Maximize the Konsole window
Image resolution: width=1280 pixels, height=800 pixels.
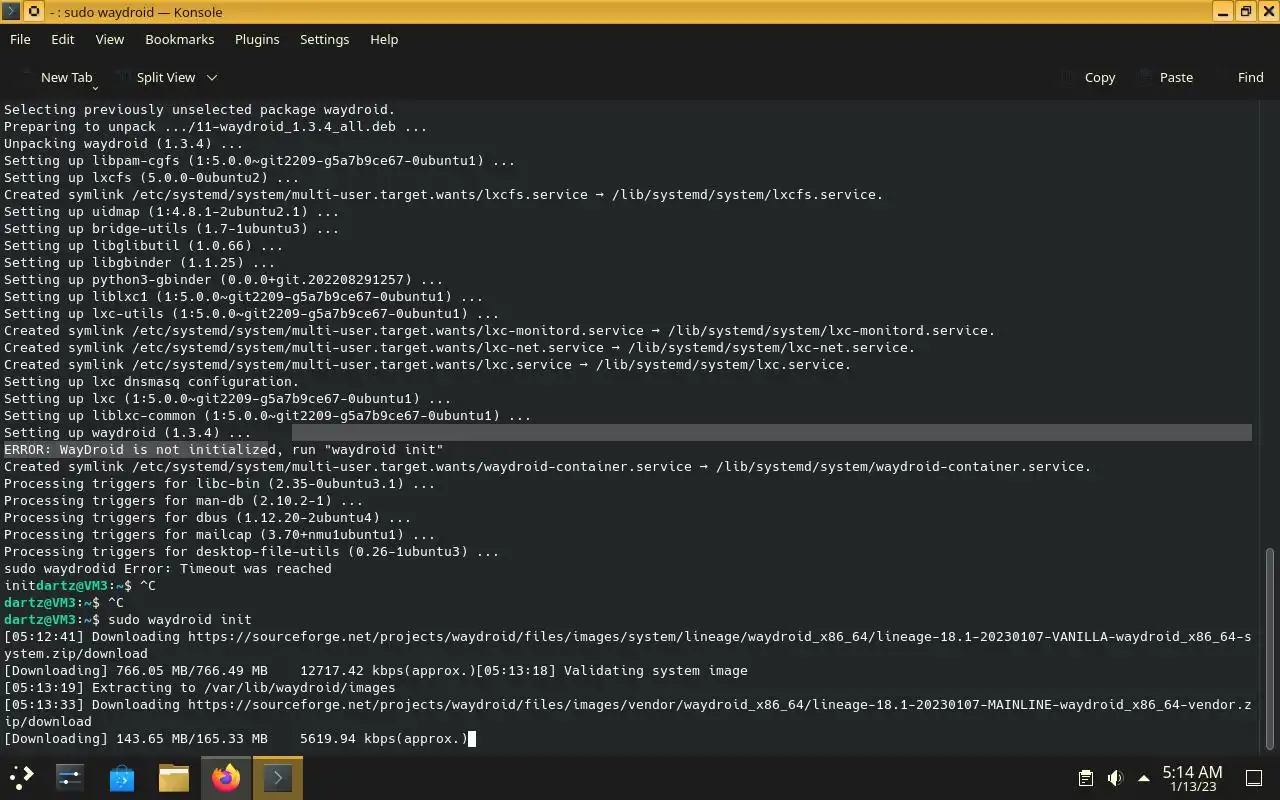(x=1246, y=12)
